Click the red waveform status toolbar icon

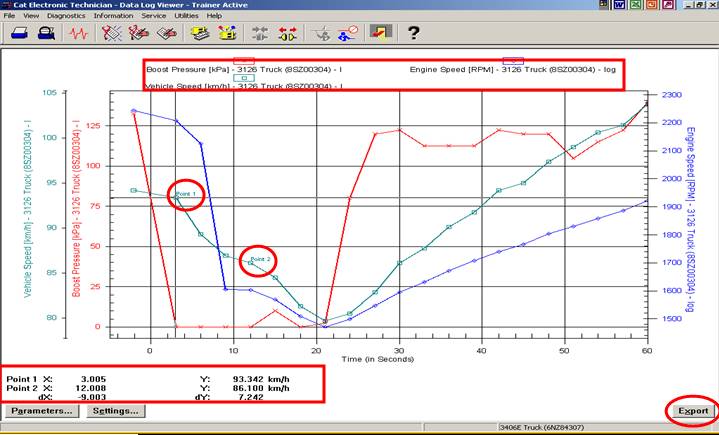(77, 33)
